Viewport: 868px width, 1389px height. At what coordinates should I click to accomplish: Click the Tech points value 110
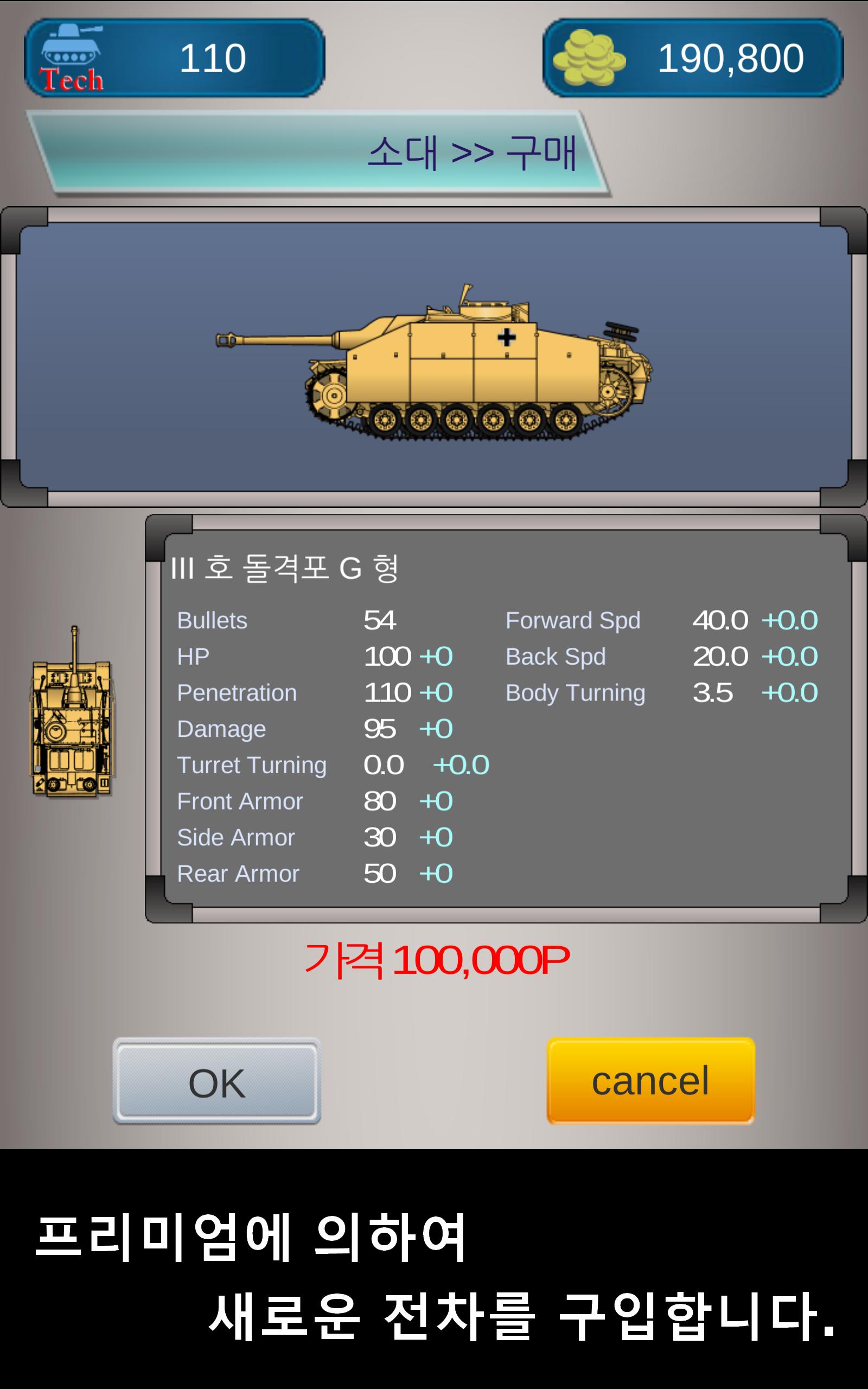[213, 58]
